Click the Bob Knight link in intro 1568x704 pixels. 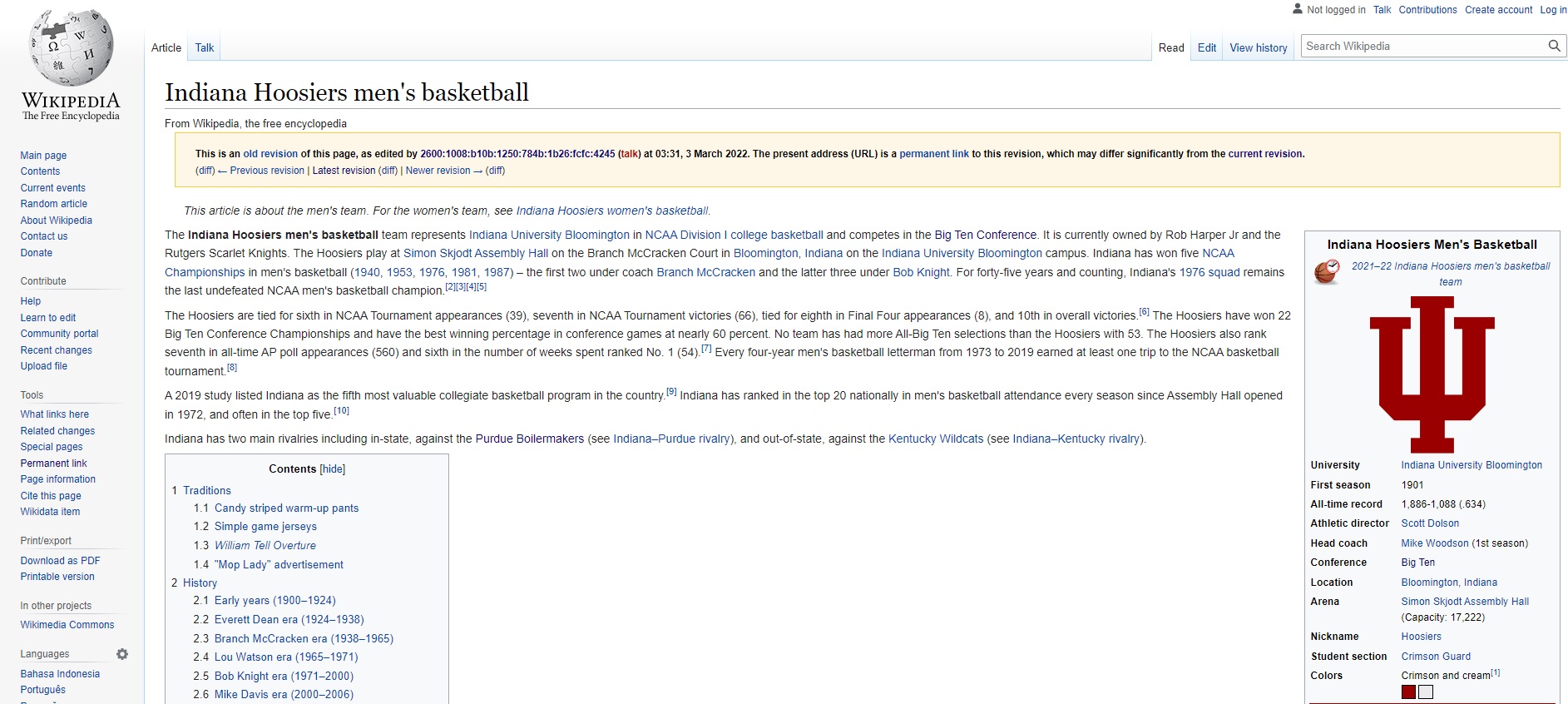point(921,272)
